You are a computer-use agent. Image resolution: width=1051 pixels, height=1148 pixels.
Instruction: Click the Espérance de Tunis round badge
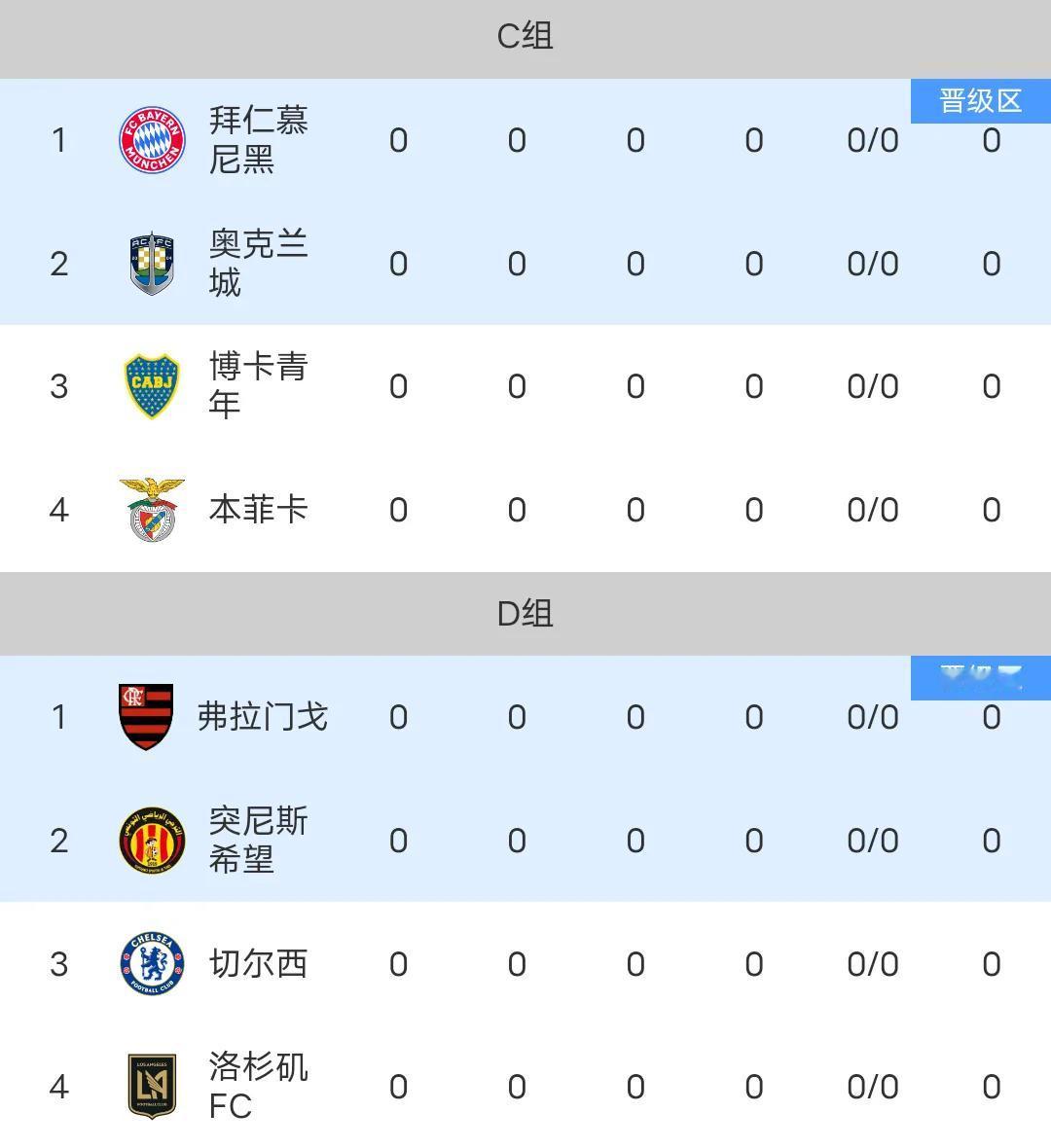click(x=152, y=841)
